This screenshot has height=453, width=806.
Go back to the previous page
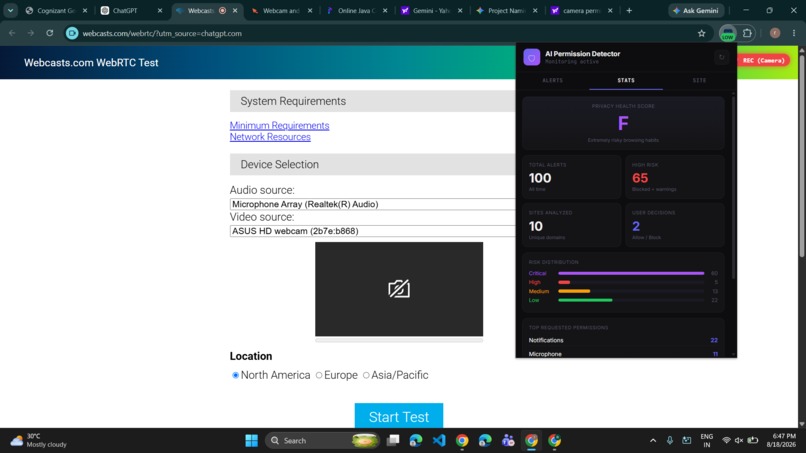12,33
